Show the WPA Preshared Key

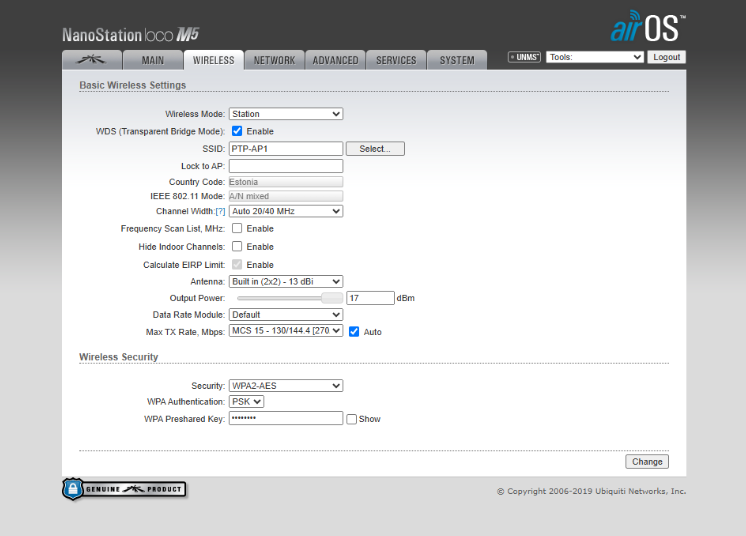click(351, 419)
